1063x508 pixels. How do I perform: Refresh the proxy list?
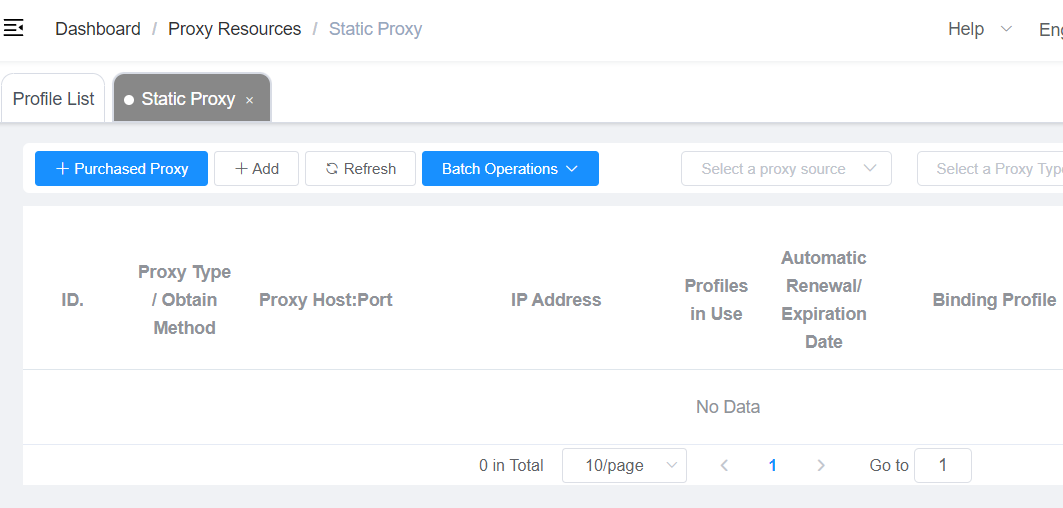(x=360, y=169)
